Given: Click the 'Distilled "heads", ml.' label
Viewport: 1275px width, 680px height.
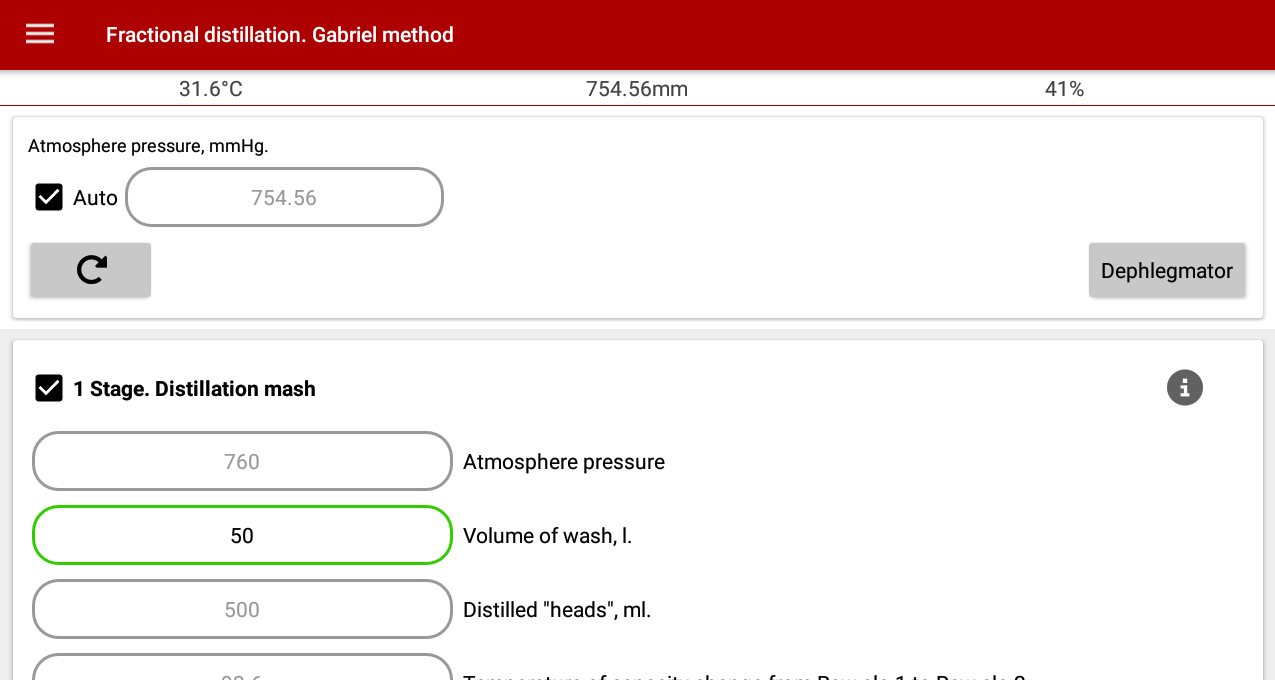Looking at the screenshot, I should (x=557, y=610).
